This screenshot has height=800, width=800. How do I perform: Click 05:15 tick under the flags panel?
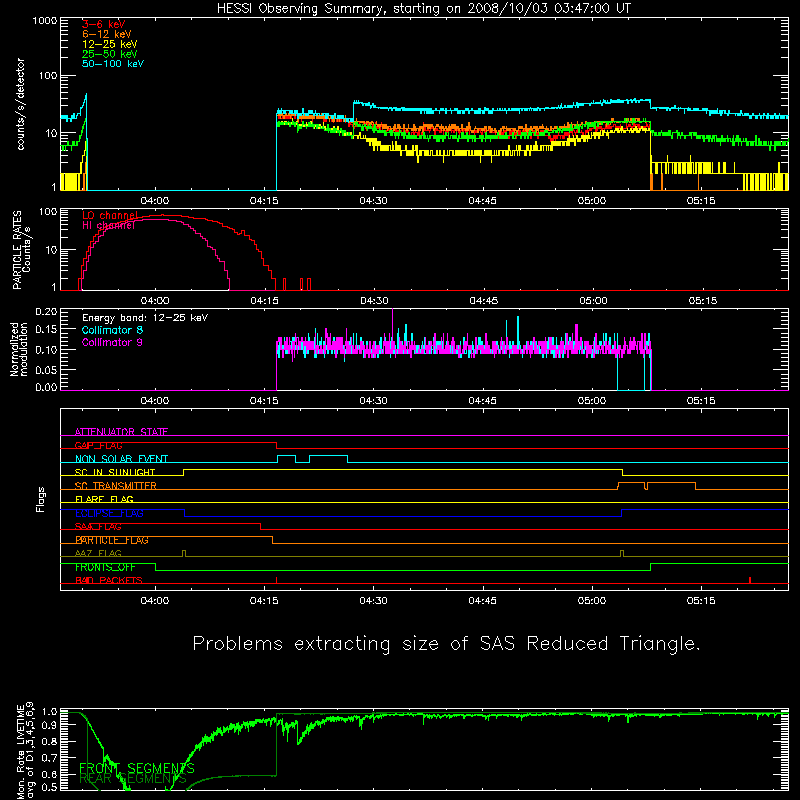[x=701, y=601]
